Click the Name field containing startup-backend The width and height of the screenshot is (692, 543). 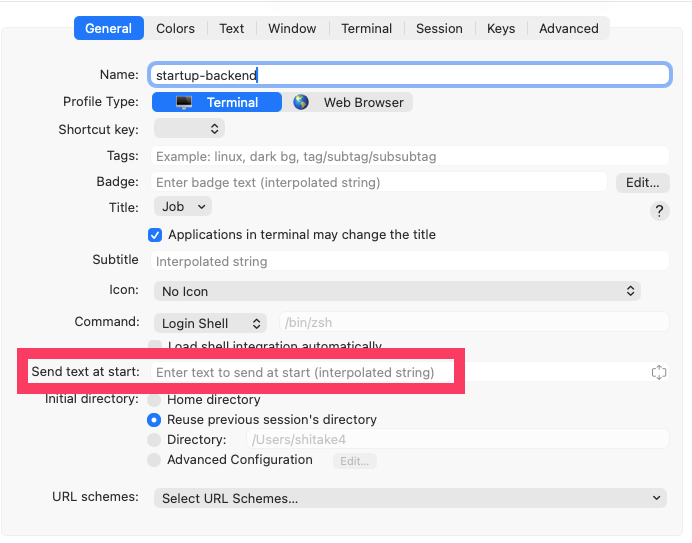tap(410, 75)
